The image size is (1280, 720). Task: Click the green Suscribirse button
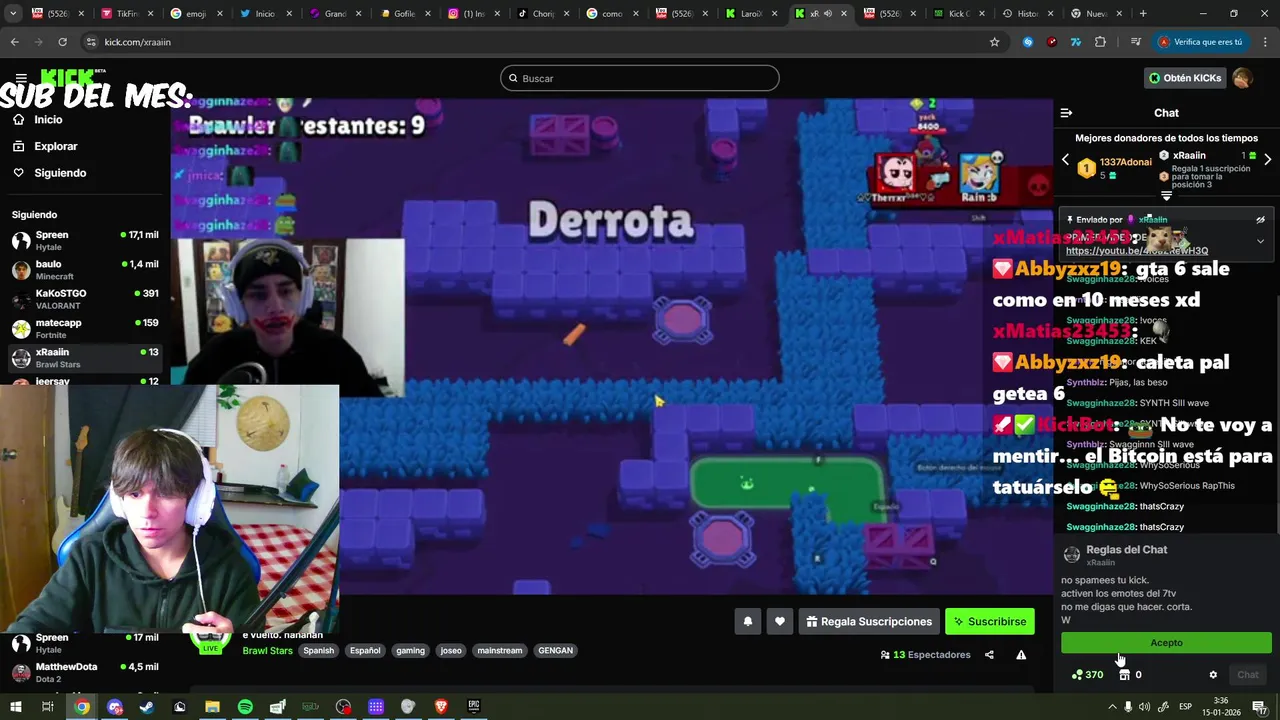pos(990,622)
